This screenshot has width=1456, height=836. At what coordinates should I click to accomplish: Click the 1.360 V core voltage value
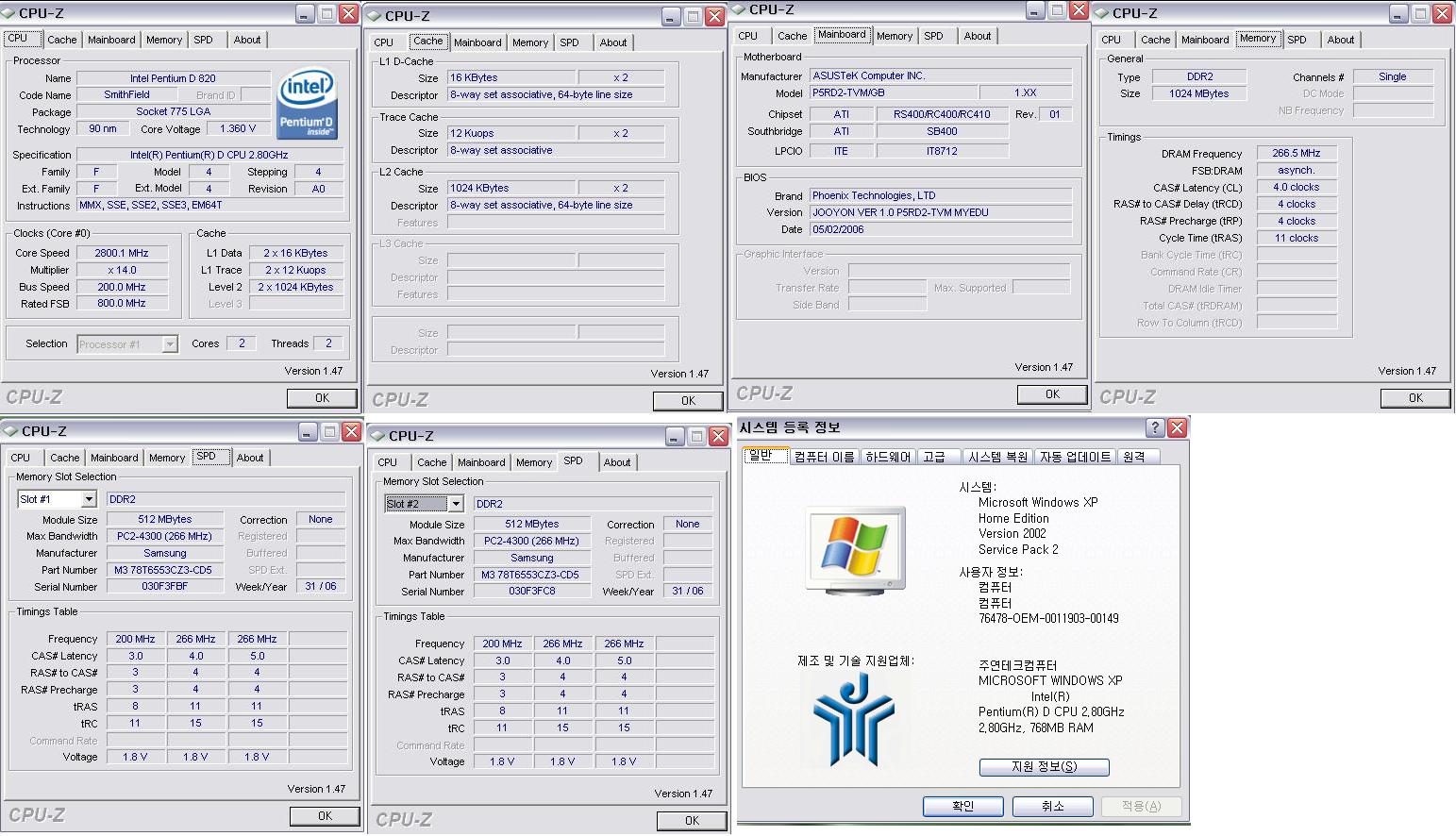(x=238, y=129)
